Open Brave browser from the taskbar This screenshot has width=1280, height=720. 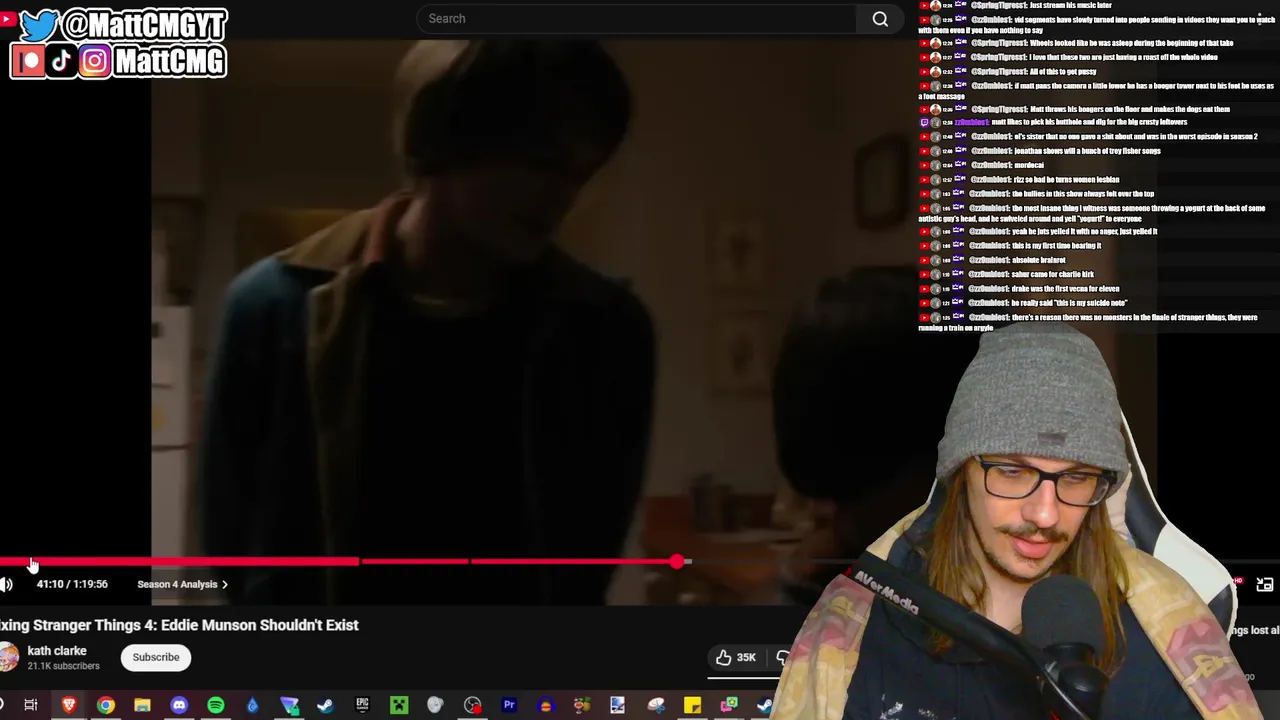69,706
